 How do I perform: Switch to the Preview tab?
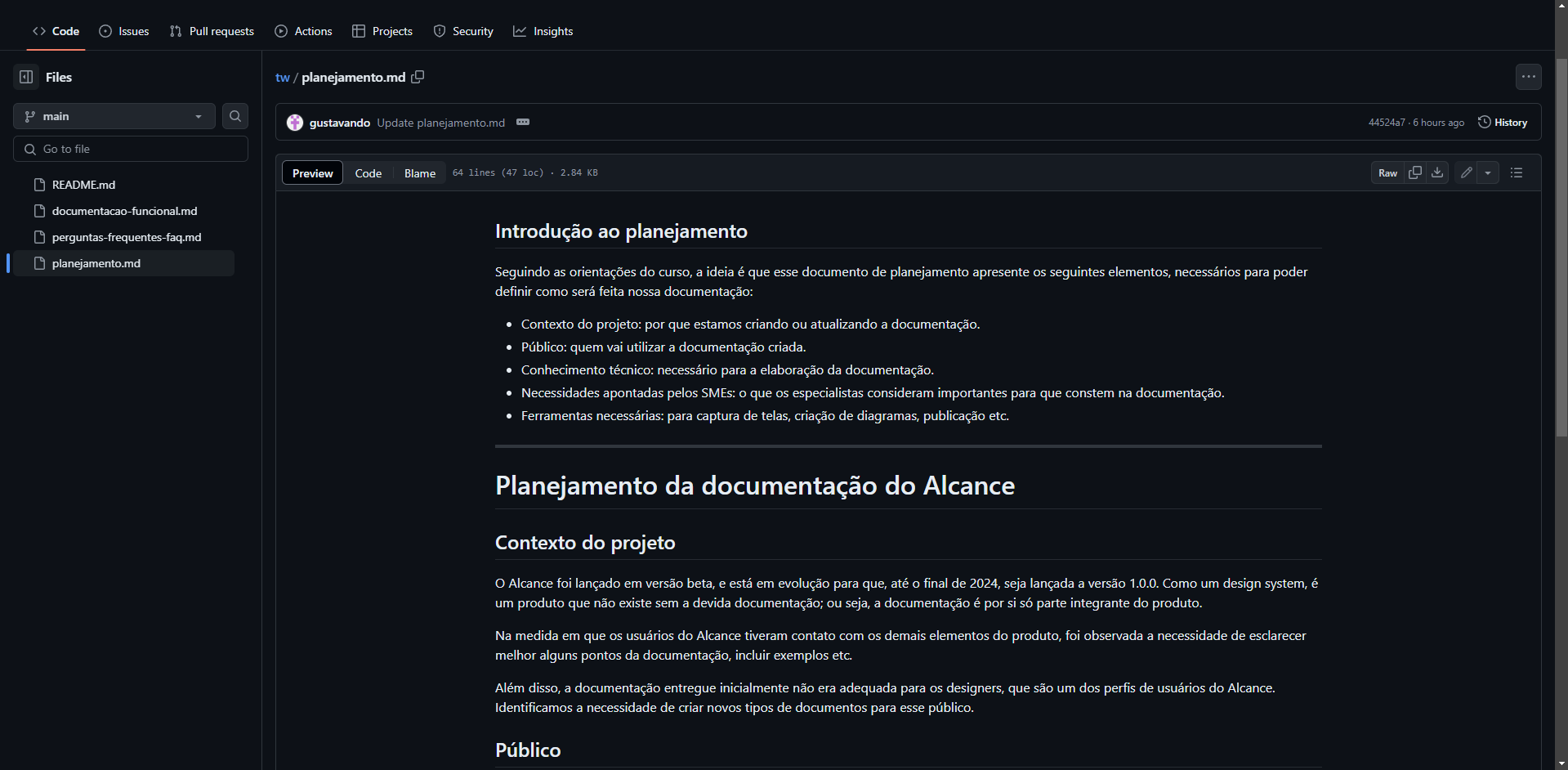[312, 172]
